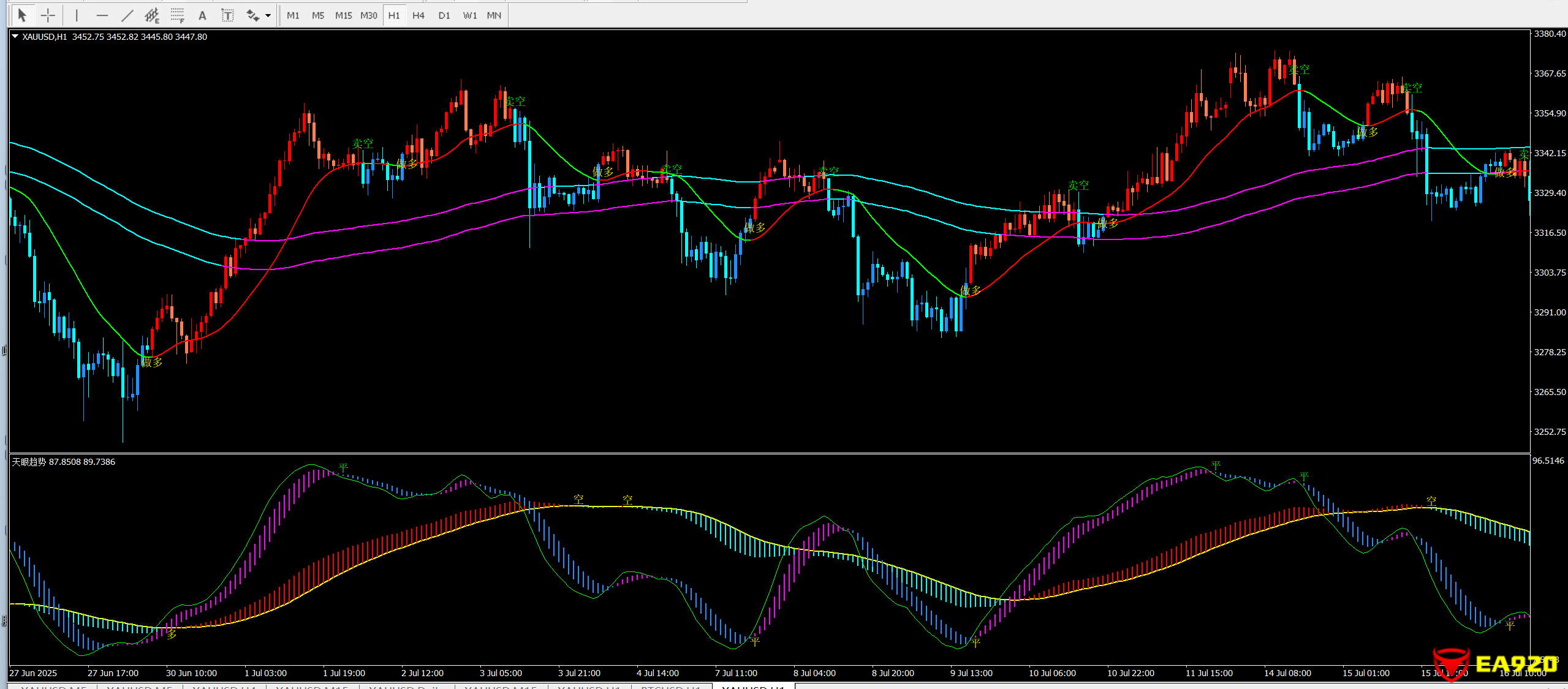Activate the Crosshair tool
Screen dimensions: 1568x689
(x=48, y=15)
